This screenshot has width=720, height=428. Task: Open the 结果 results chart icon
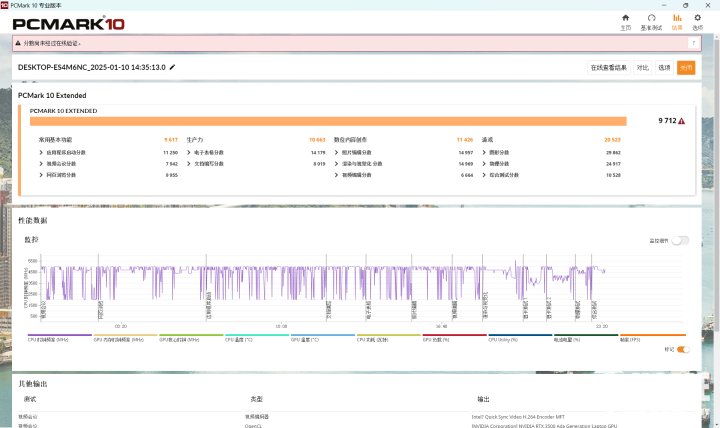(677, 20)
